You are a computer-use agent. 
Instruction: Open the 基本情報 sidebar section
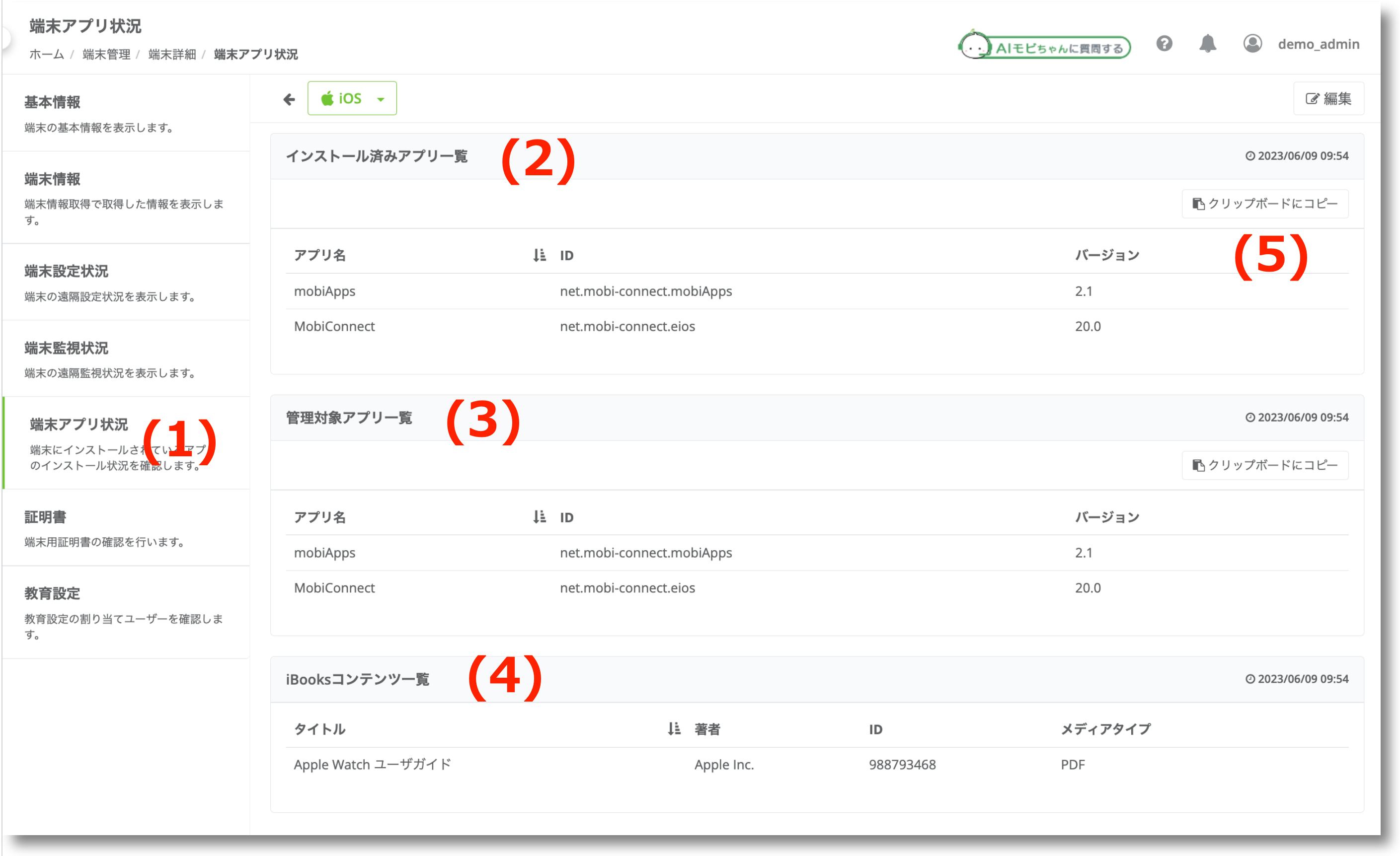click(x=126, y=114)
